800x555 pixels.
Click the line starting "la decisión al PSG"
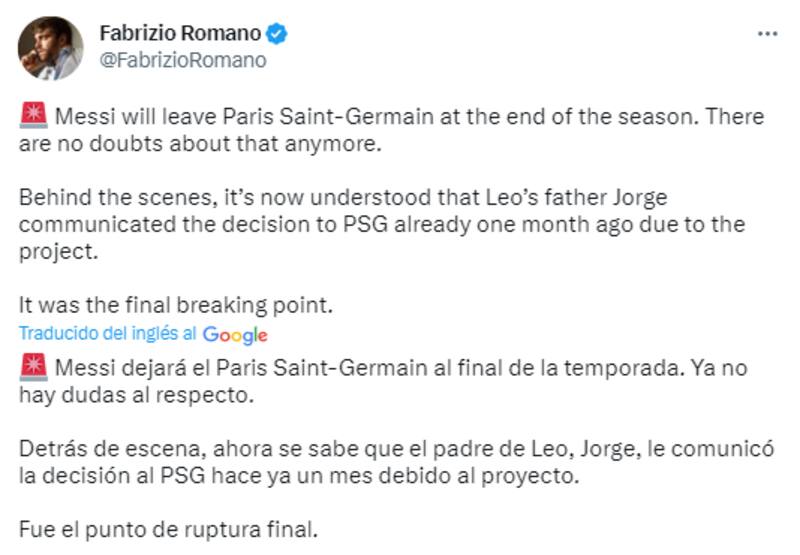300,476
